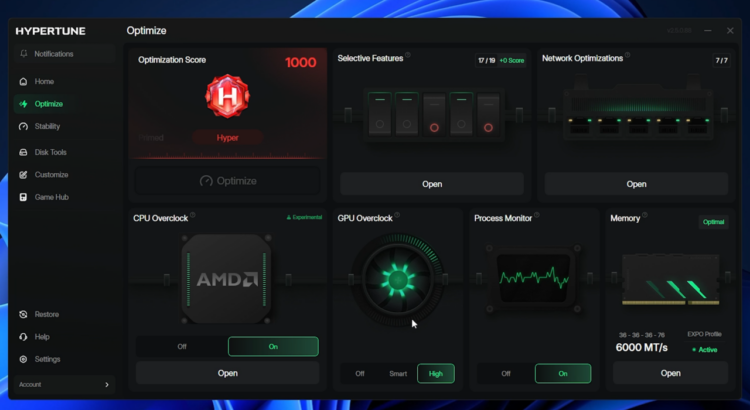Open Memory settings
This screenshot has height=410, width=750.
point(671,373)
